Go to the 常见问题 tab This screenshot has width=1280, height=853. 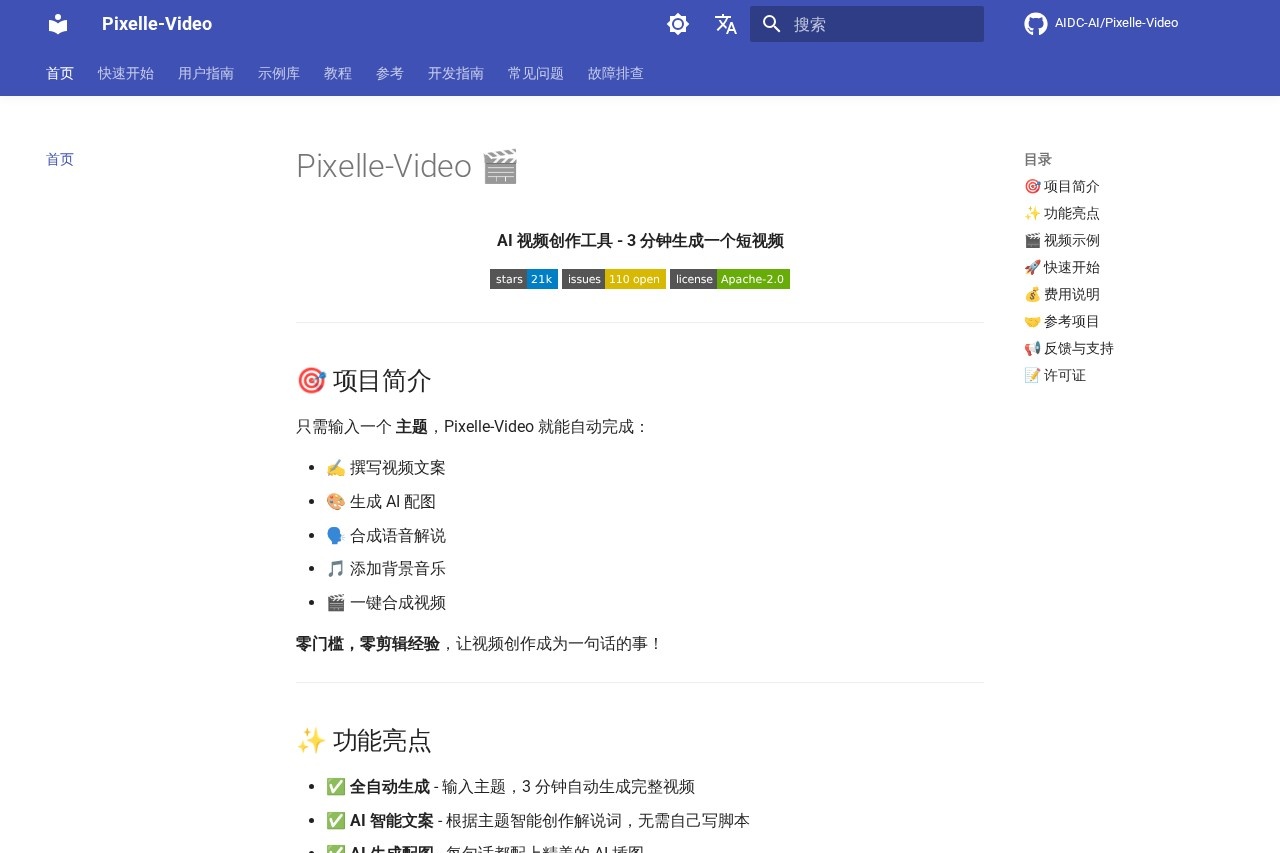536,73
